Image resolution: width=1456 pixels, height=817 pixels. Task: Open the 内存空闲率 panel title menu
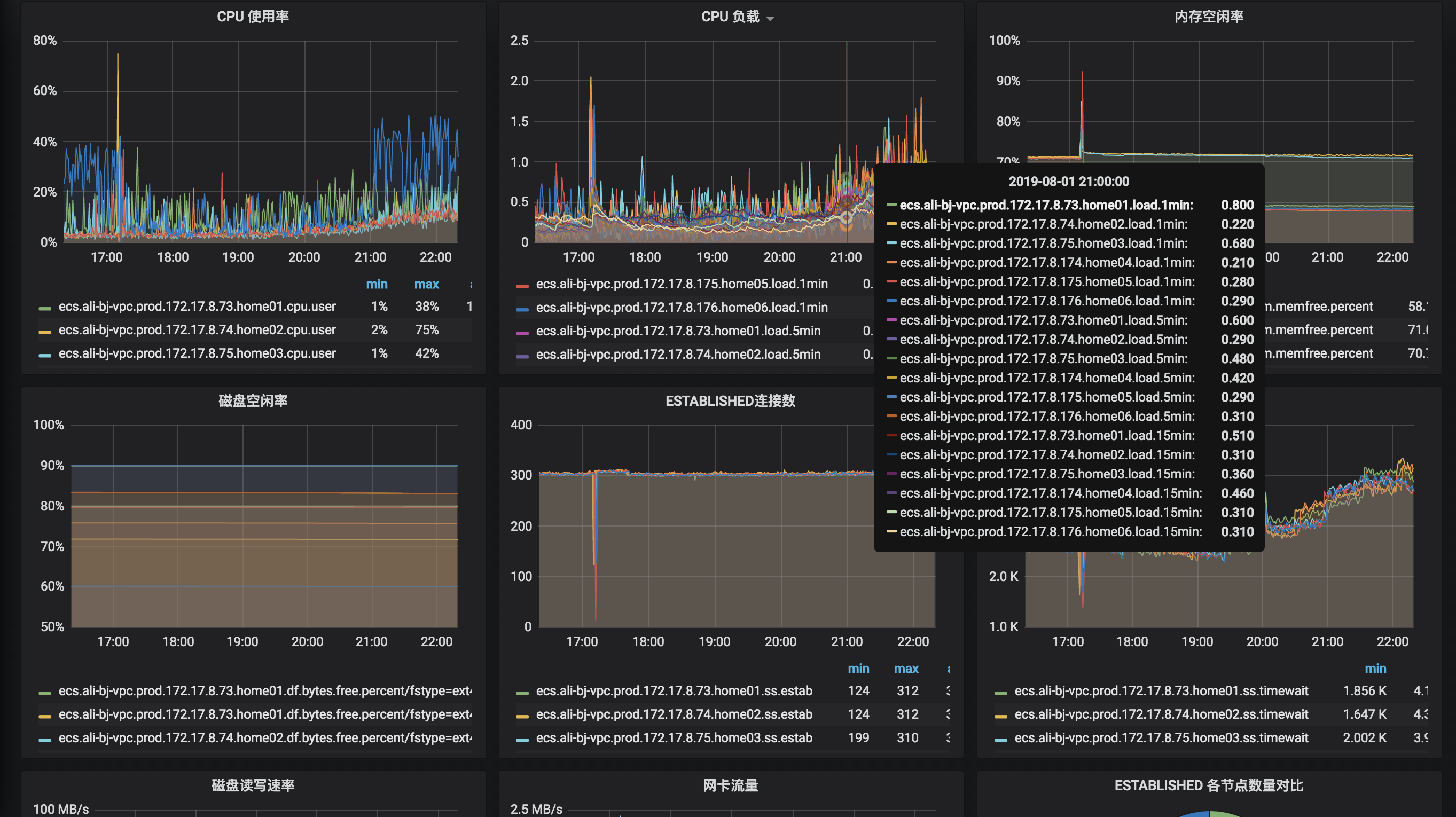coord(1208,17)
